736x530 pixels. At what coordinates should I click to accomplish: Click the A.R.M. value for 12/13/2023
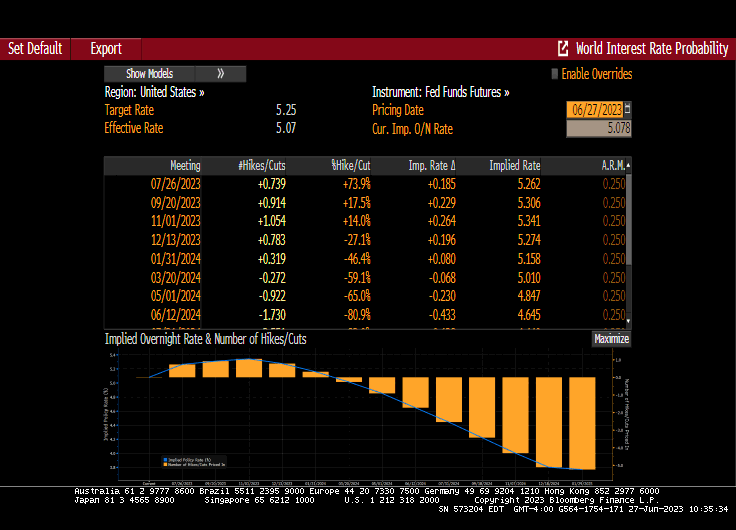(613, 240)
